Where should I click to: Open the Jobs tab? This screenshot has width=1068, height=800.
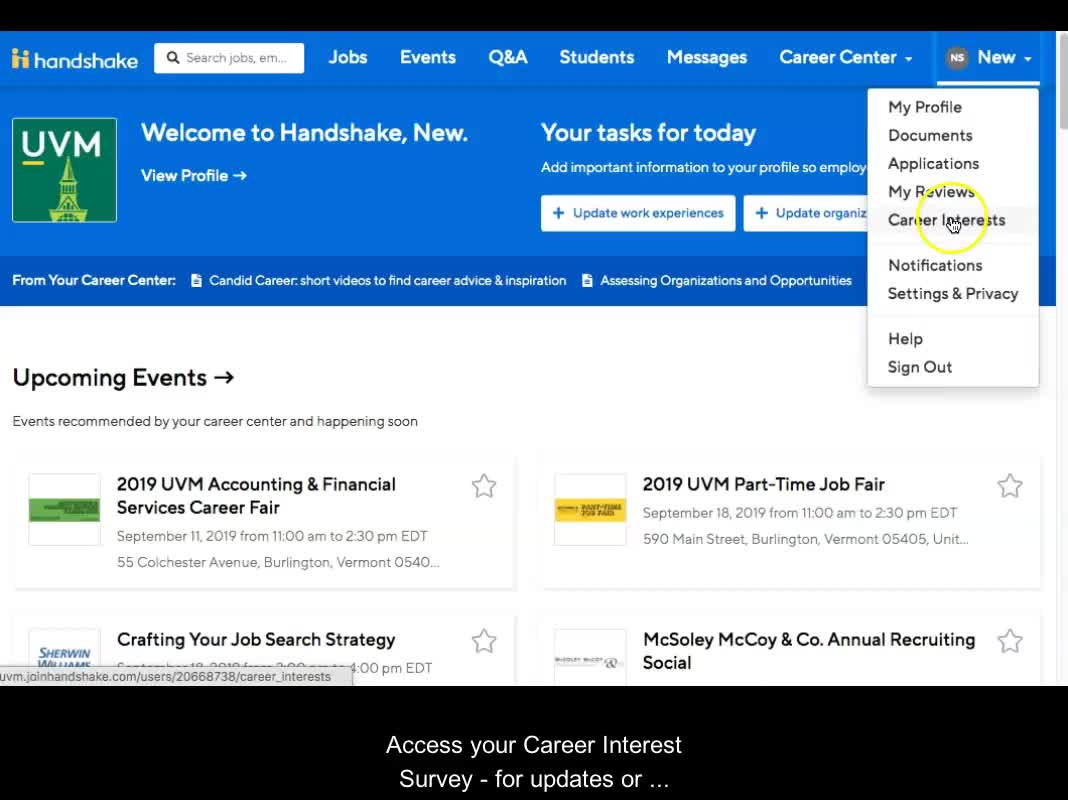click(348, 58)
